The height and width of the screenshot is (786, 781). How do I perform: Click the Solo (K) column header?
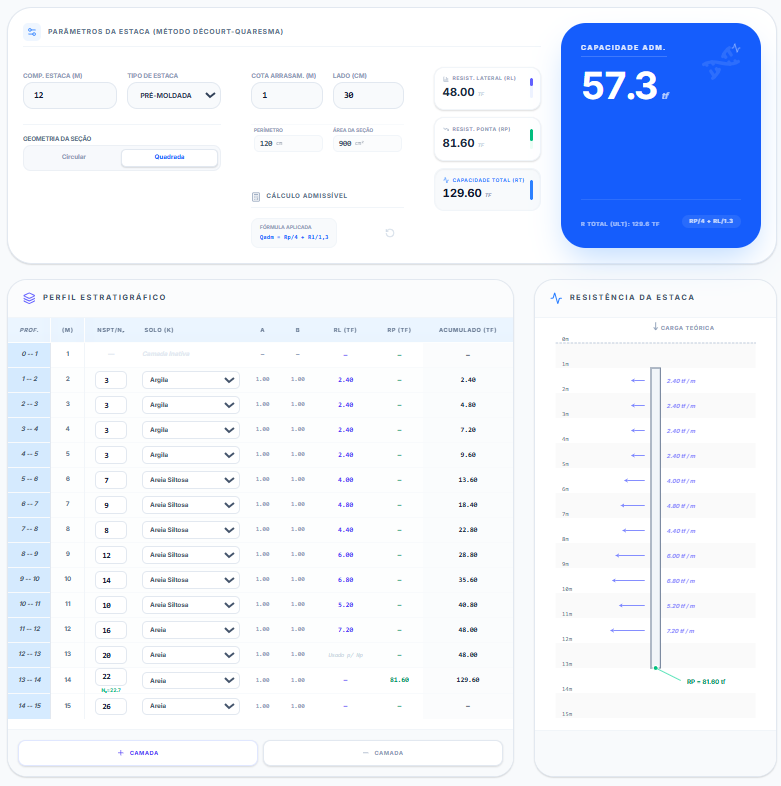tap(159, 330)
